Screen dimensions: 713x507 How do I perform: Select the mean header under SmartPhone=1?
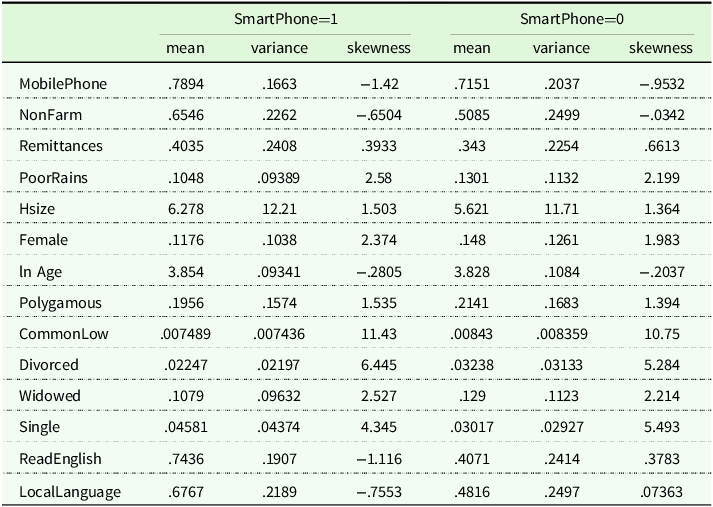tap(186, 47)
